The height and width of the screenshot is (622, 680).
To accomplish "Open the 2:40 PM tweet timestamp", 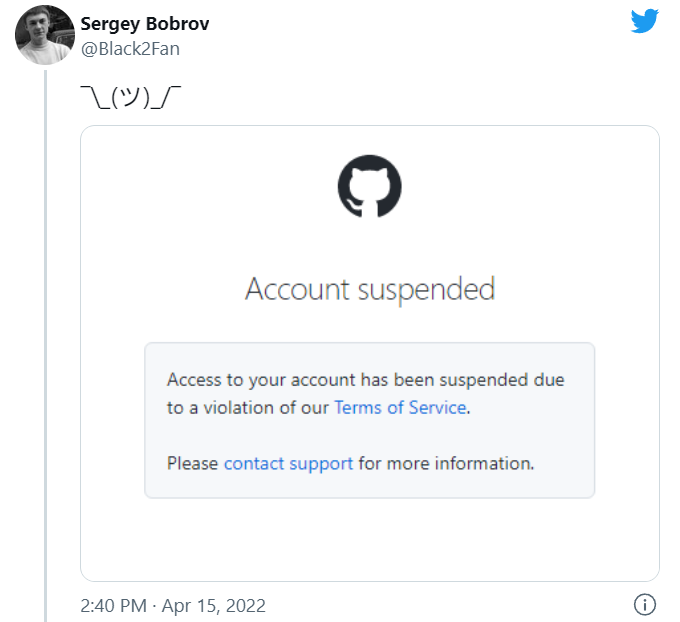I will coord(114,606).
